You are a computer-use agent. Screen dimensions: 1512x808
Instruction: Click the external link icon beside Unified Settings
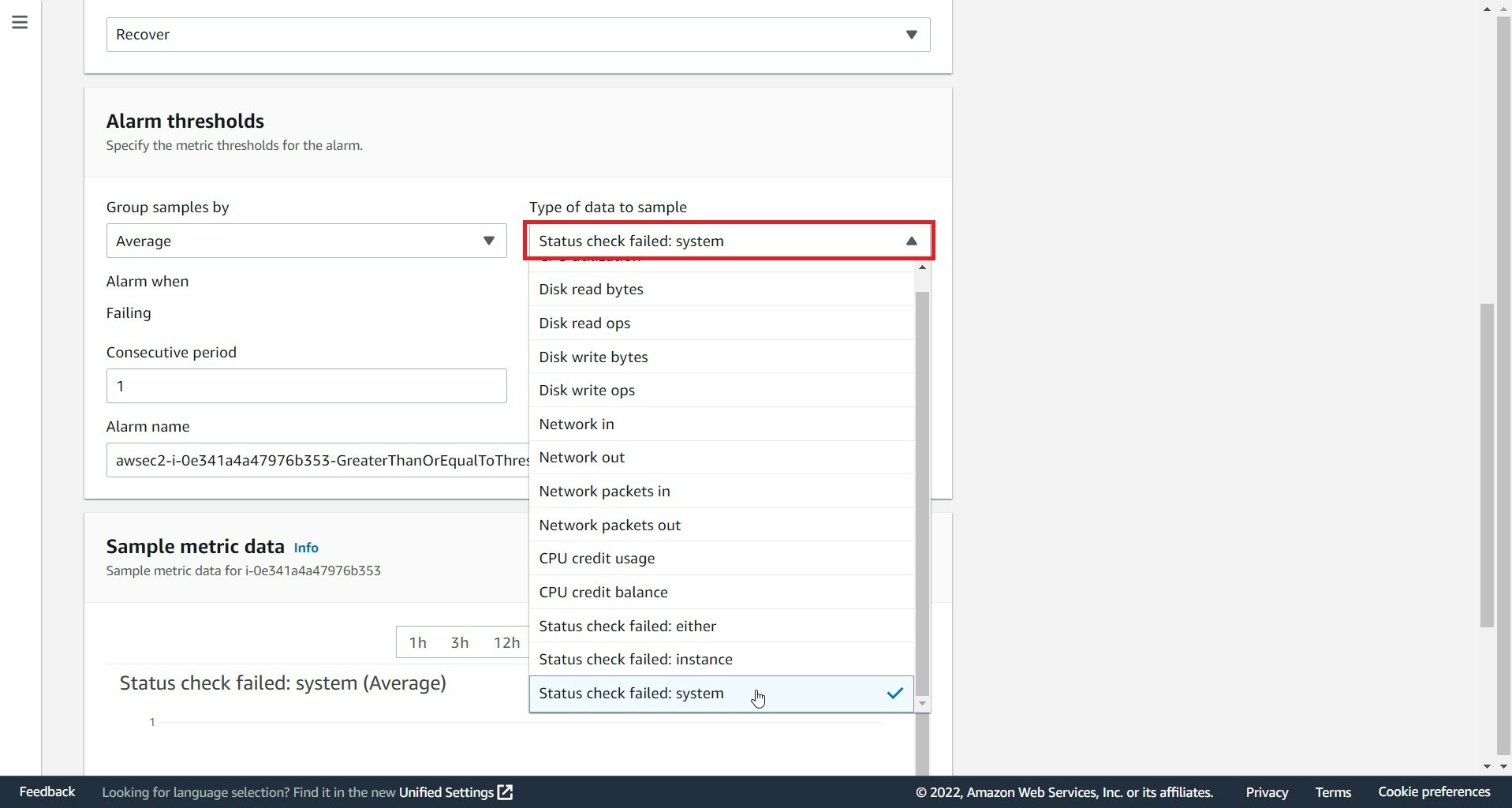pos(503,792)
